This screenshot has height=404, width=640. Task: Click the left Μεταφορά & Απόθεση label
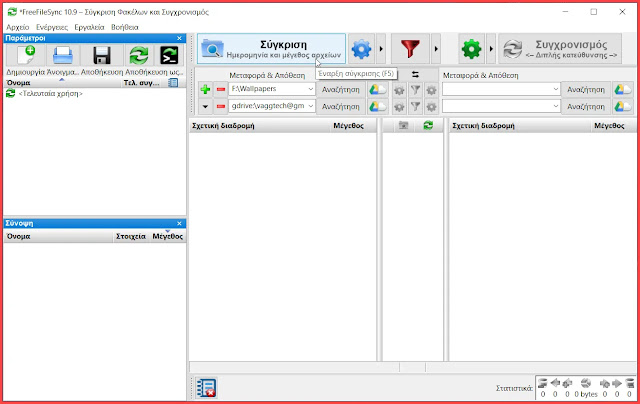267,75
